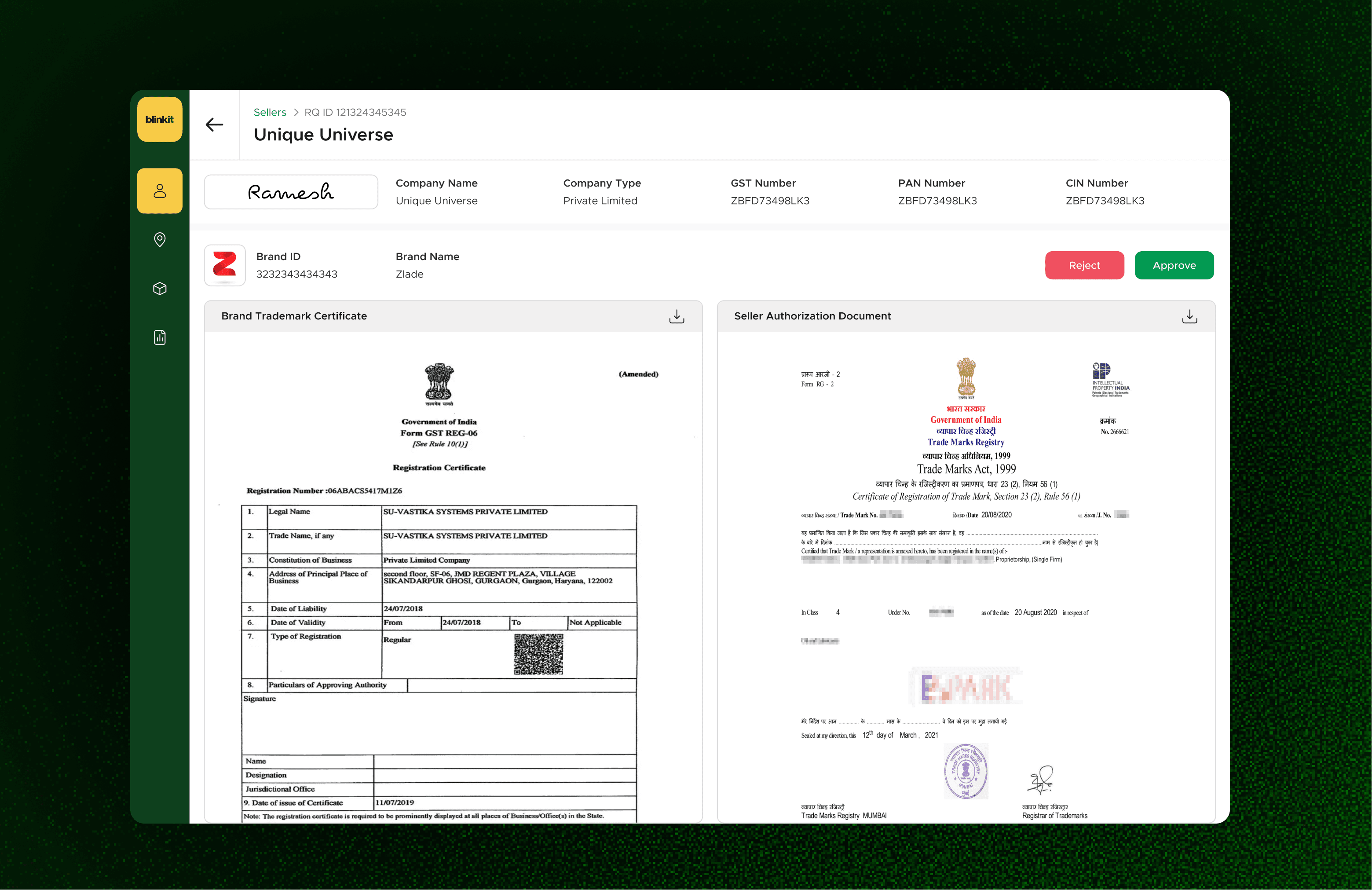Approve the brand request

(x=1174, y=265)
